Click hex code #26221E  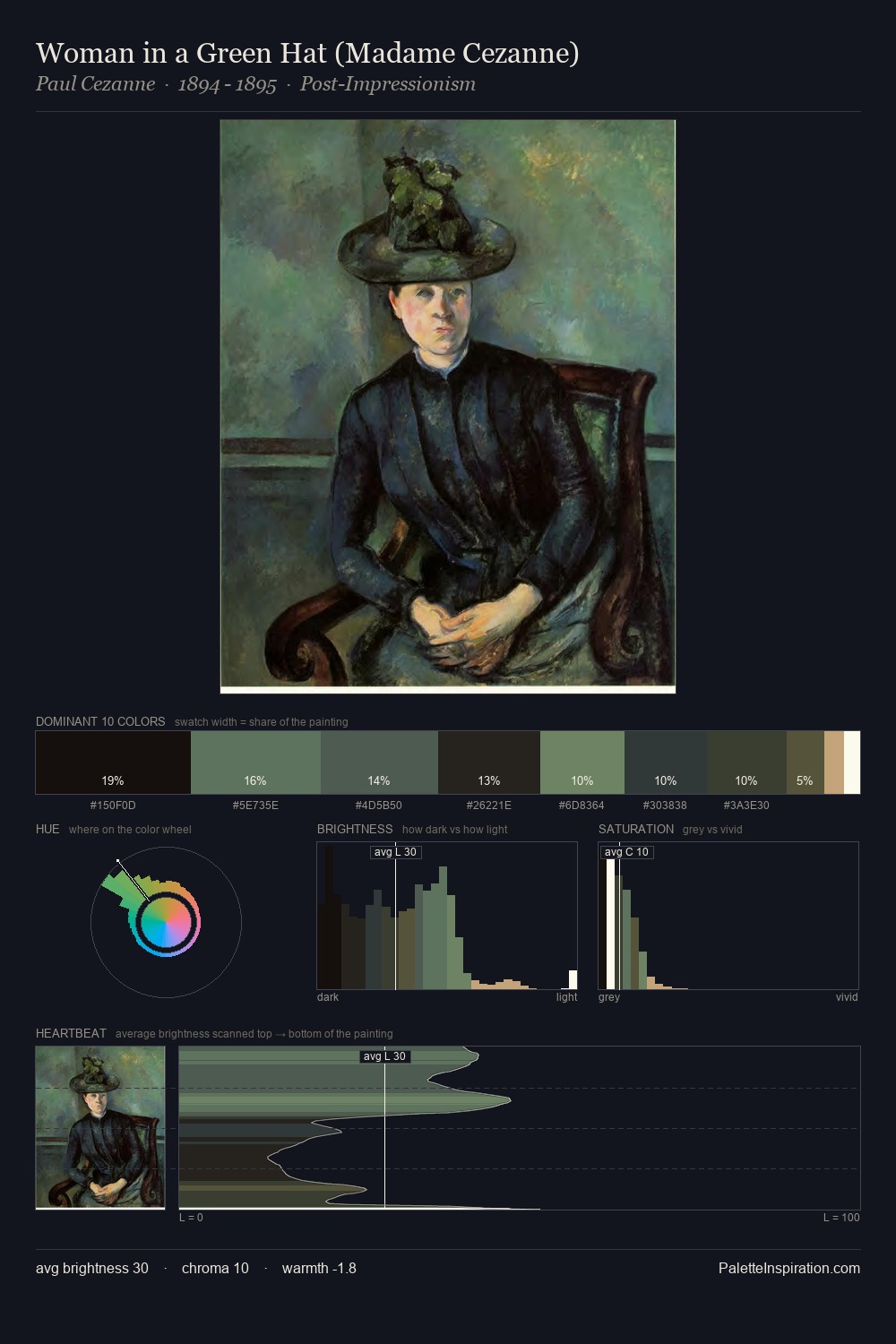click(x=489, y=806)
